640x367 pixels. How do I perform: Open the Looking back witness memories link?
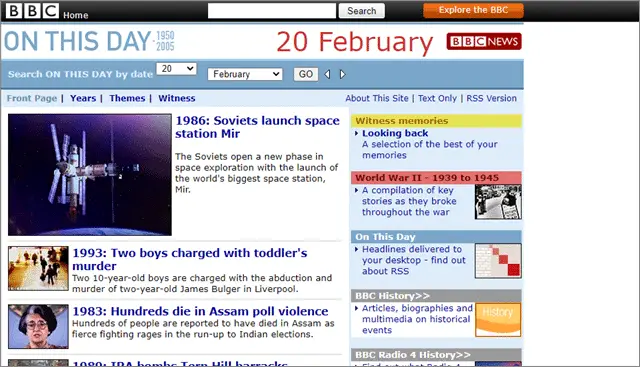tap(395, 133)
